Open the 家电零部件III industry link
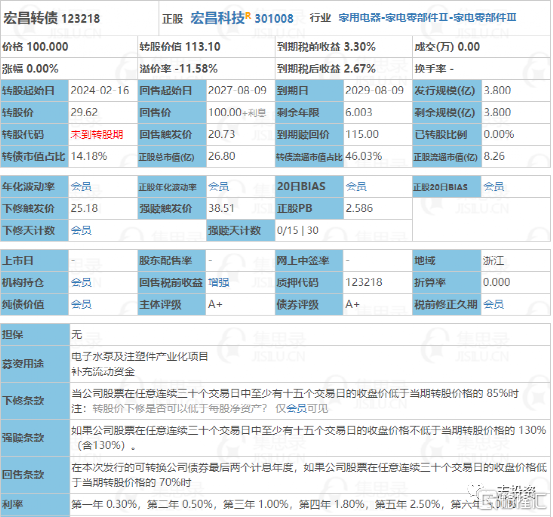This screenshot has height=517, width=553. 485,17
